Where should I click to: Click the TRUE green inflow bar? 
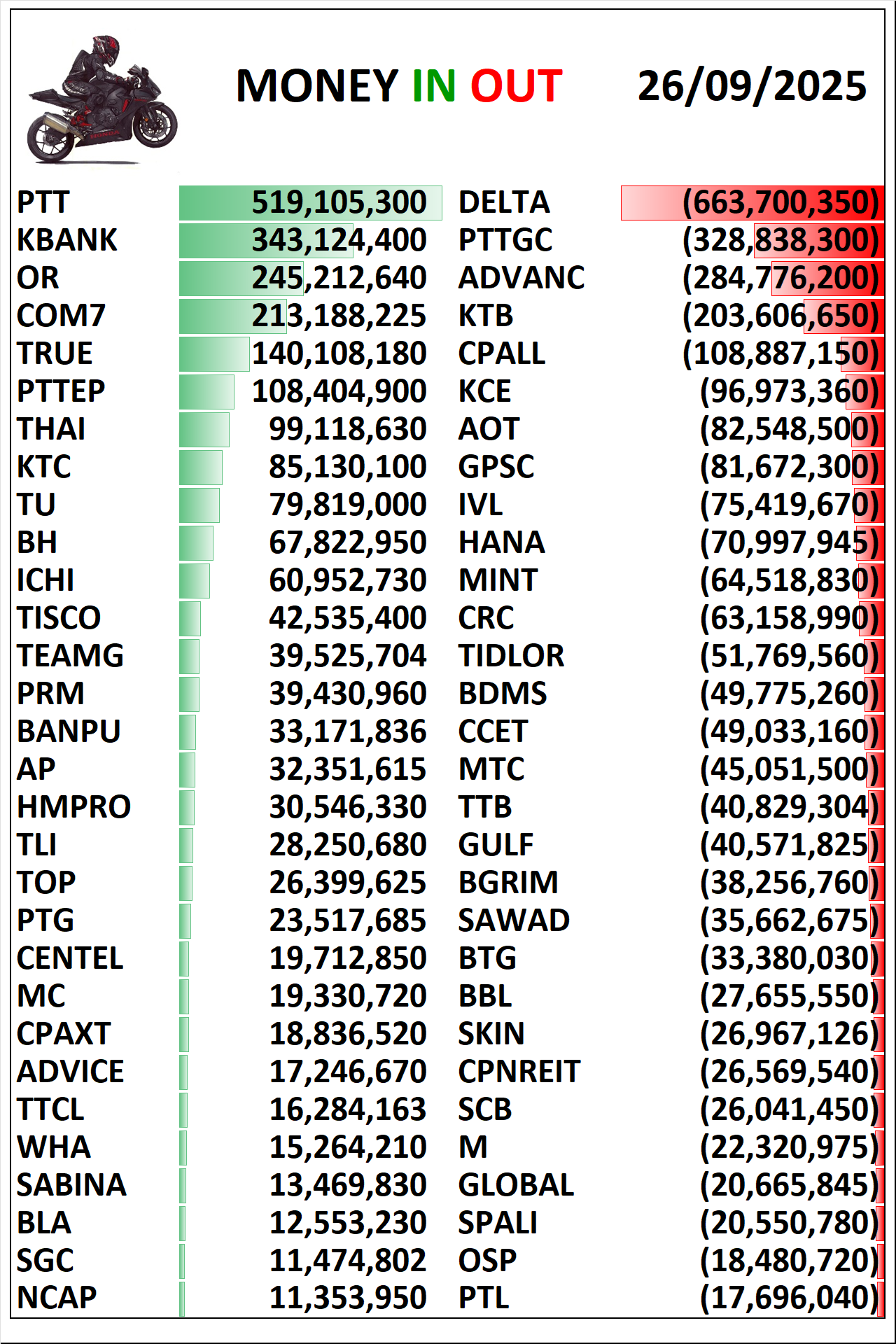214,354
